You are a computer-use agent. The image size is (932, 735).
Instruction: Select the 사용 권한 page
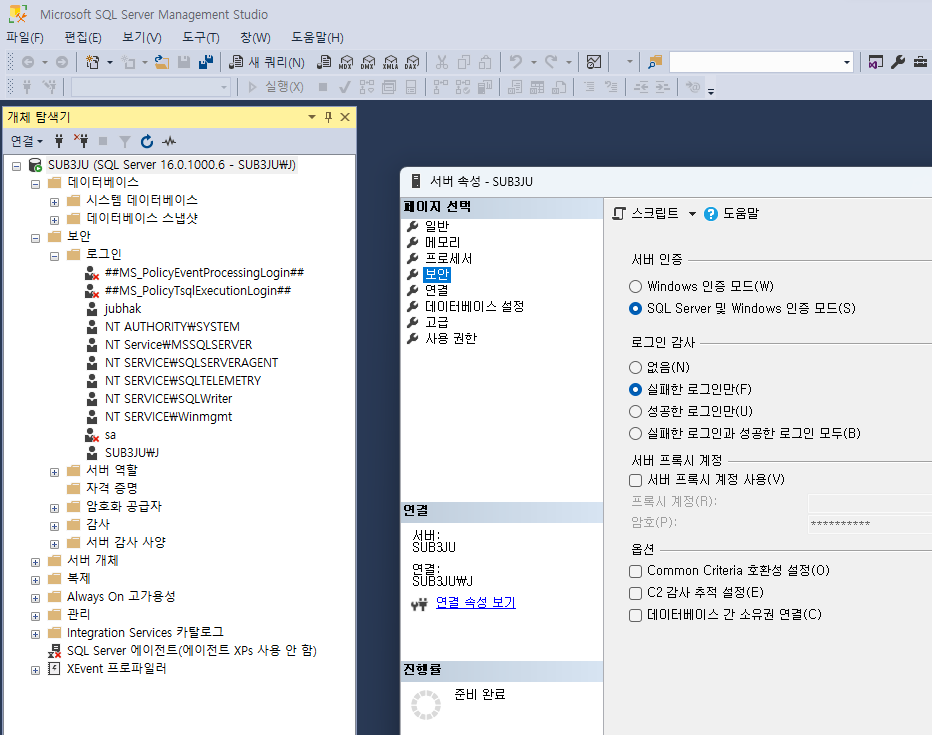[x=451, y=339]
